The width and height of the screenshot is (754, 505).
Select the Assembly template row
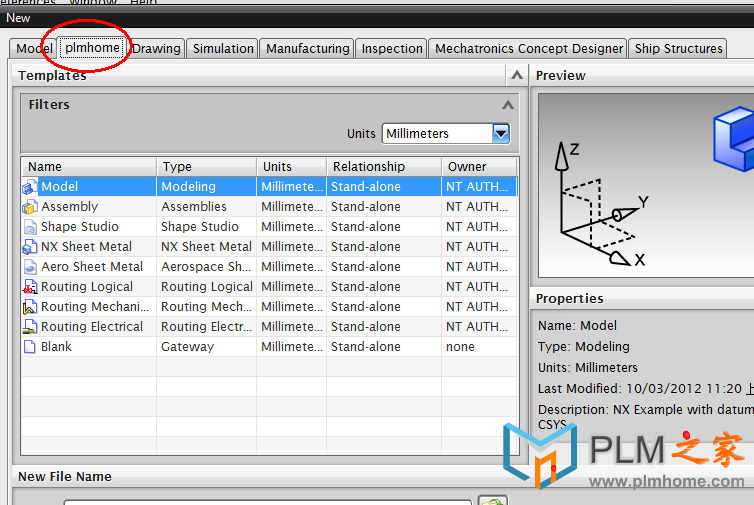click(x=269, y=207)
